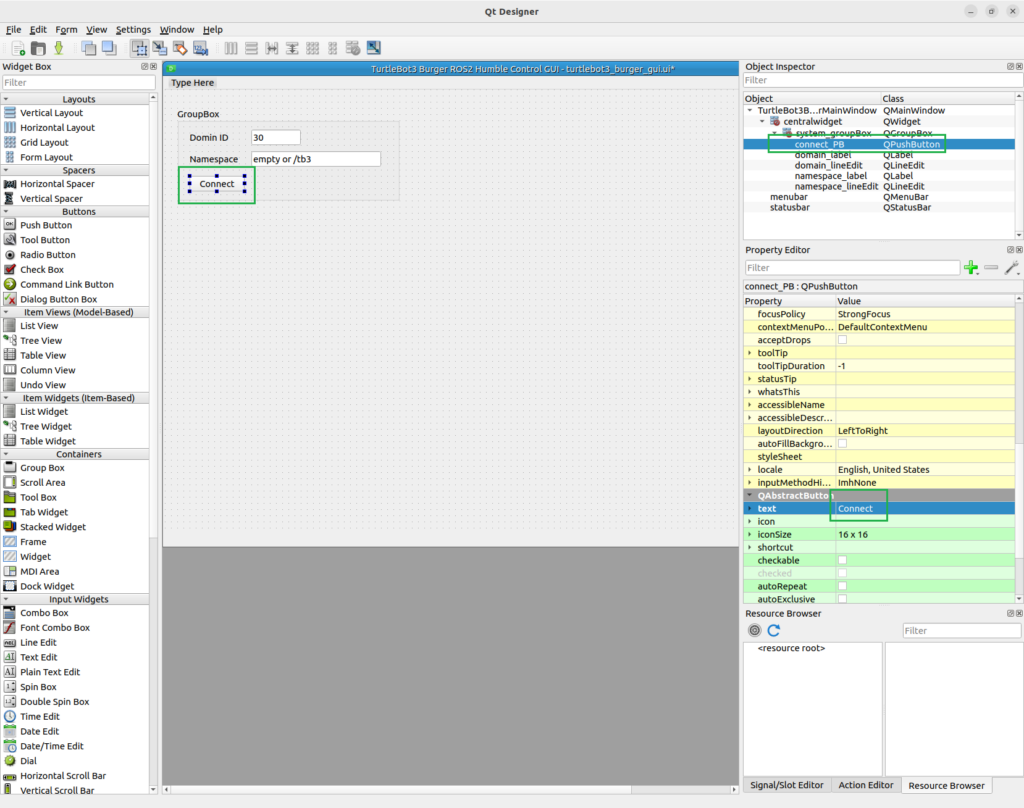Expand the iconSize property
The width and height of the screenshot is (1024, 808).
coord(750,534)
